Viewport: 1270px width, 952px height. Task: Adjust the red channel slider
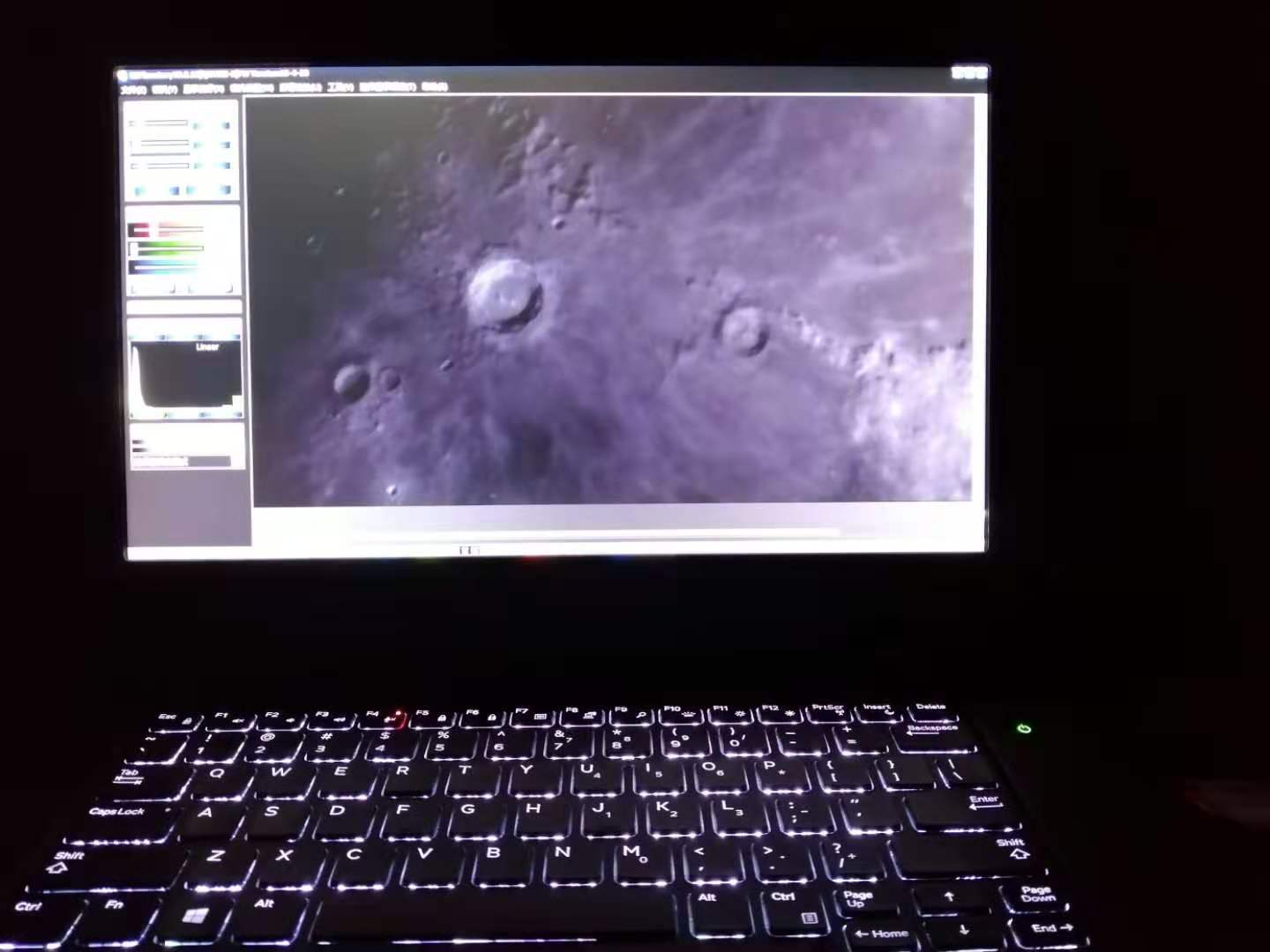click(x=168, y=230)
